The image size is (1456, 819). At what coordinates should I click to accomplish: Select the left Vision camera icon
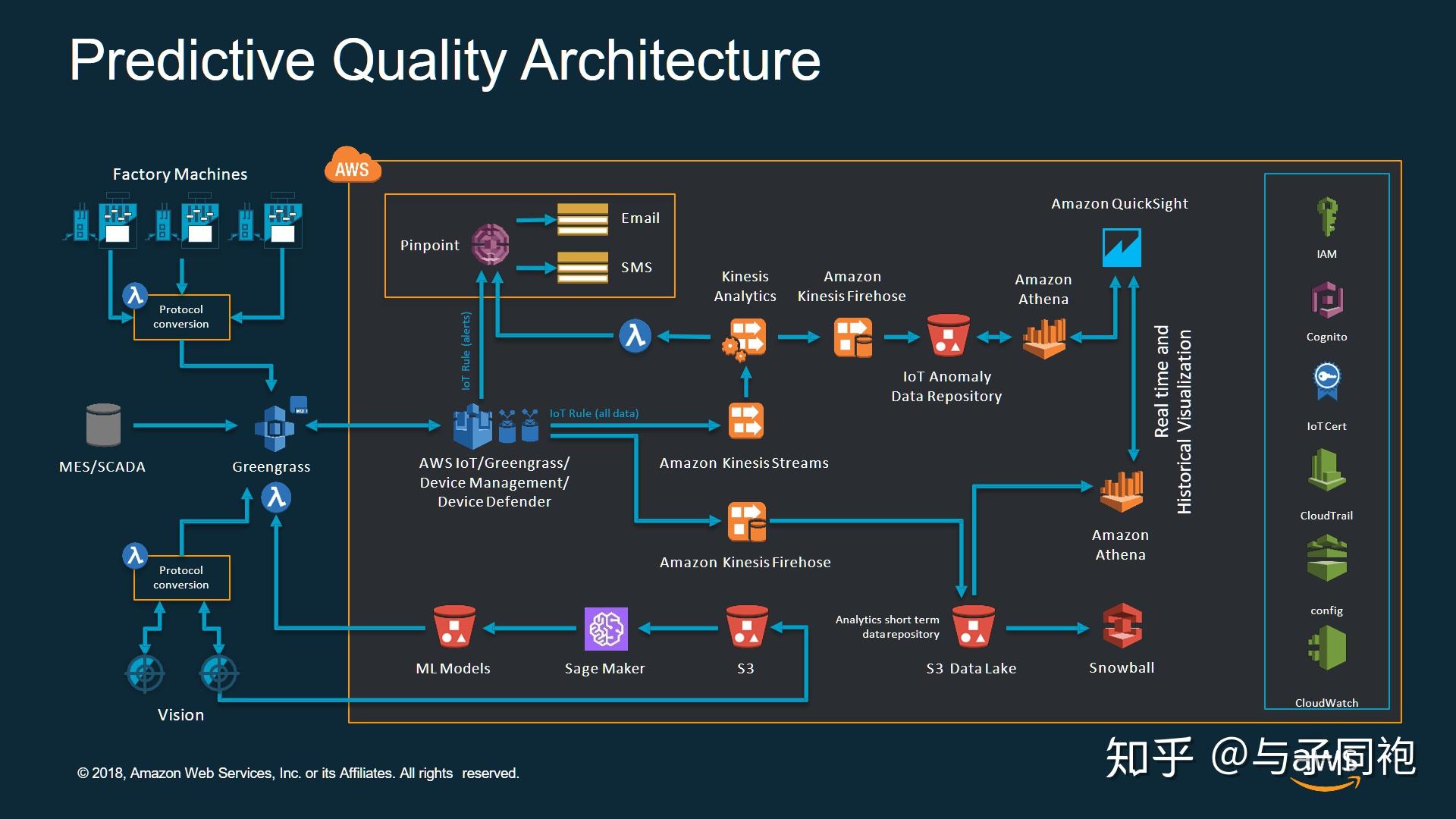tap(145, 673)
